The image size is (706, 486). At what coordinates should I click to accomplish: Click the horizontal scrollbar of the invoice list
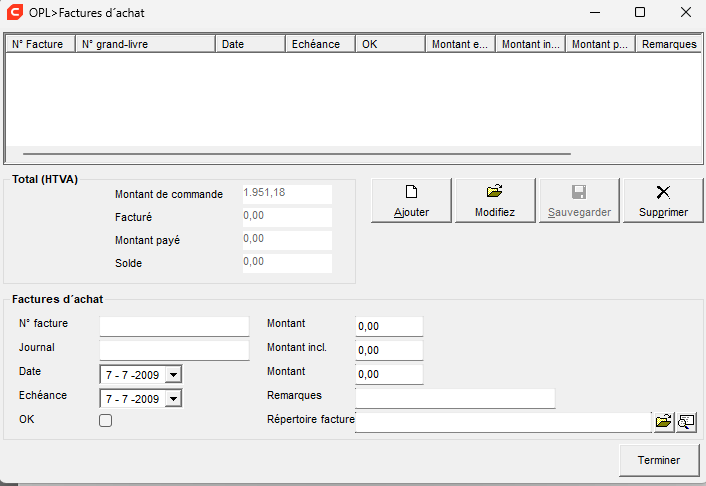pos(297,154)
